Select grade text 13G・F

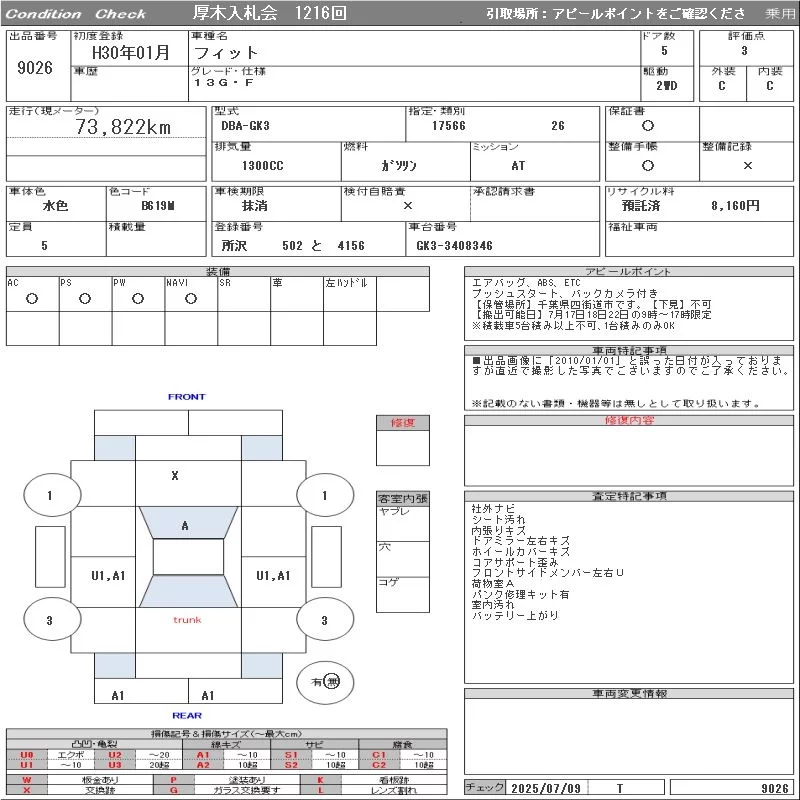click(223, 83)
